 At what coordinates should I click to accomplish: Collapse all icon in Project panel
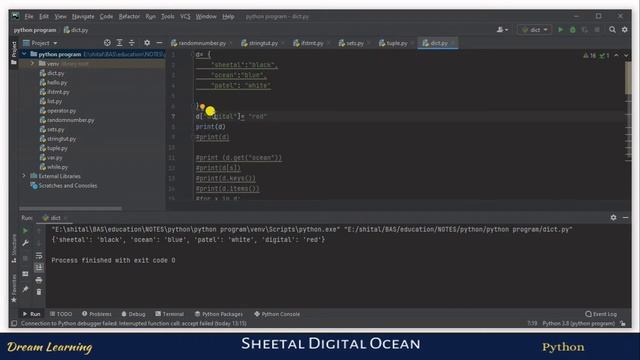click(131, 43)
